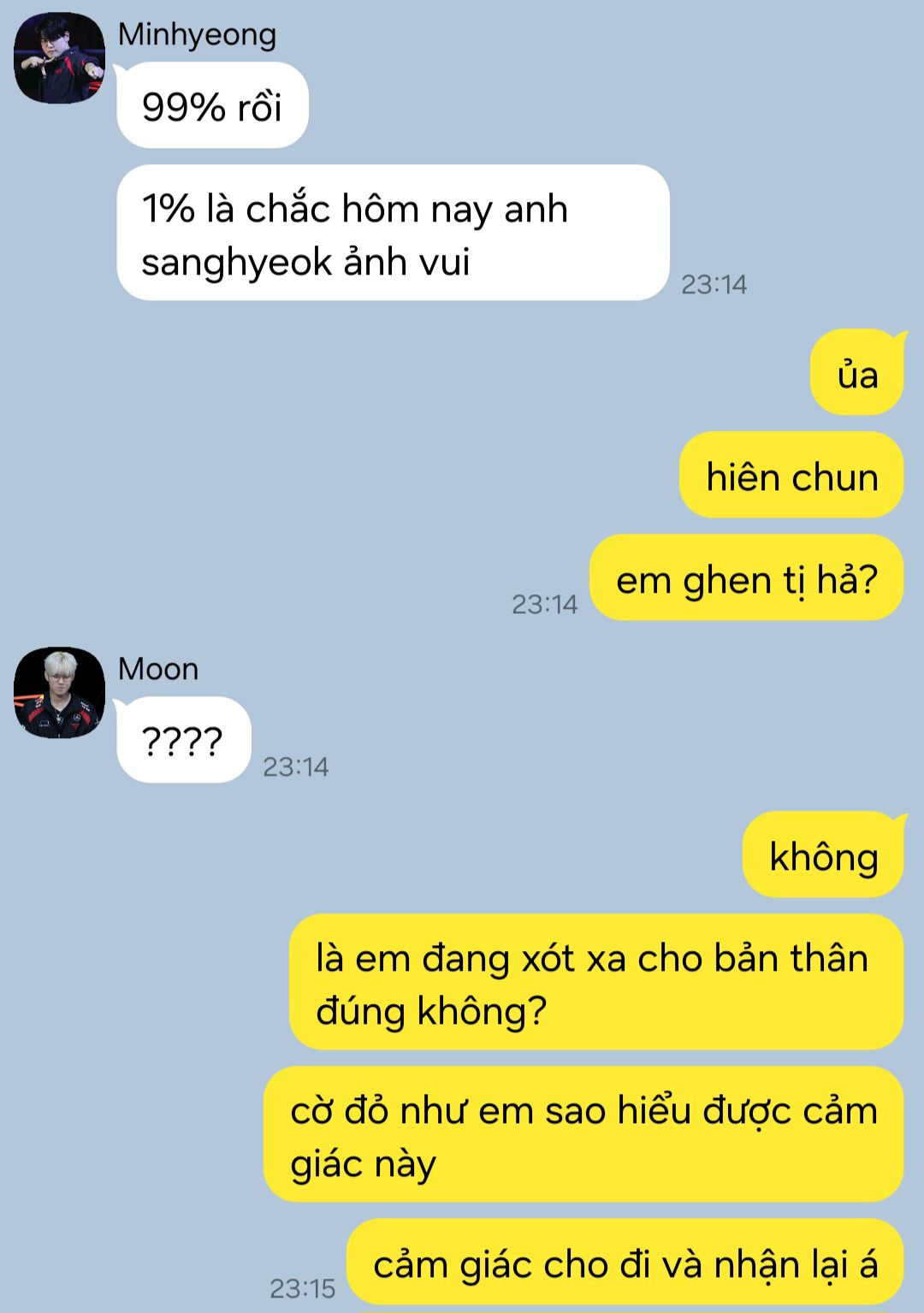This screenshot has width=924, height=1313.
Task: Open Moon's profile avatar
Action: tap(59, 693)
